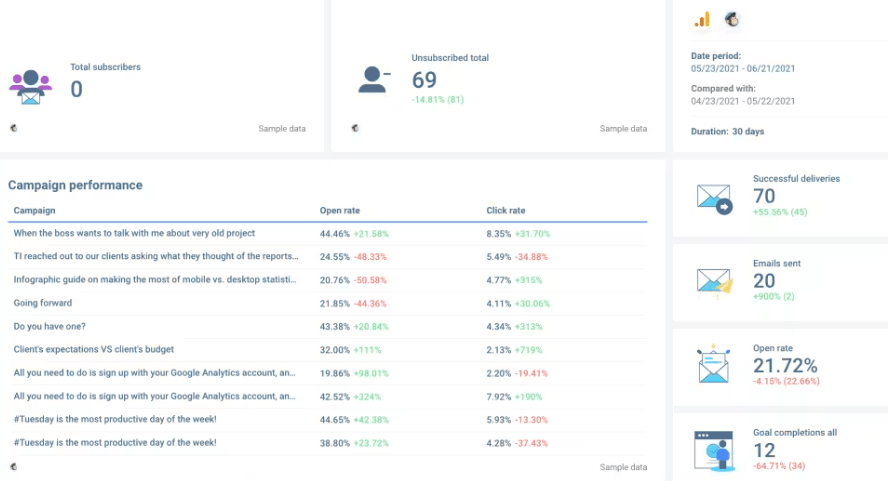Click the -4.15% (22.66%) change figure
The height and width of the screenshot is (481, 888).
point(787,381)
